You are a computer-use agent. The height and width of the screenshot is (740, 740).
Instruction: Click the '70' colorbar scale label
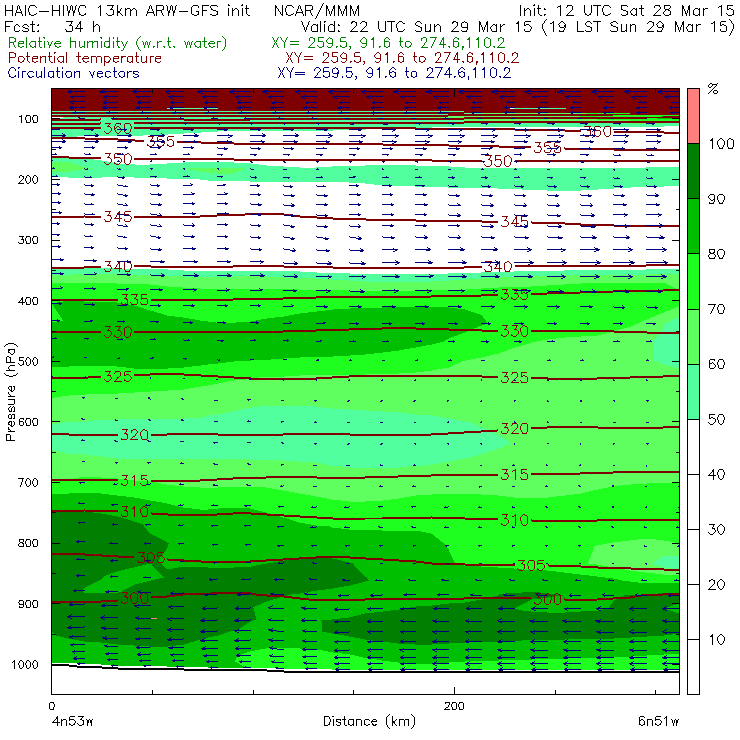717,309
